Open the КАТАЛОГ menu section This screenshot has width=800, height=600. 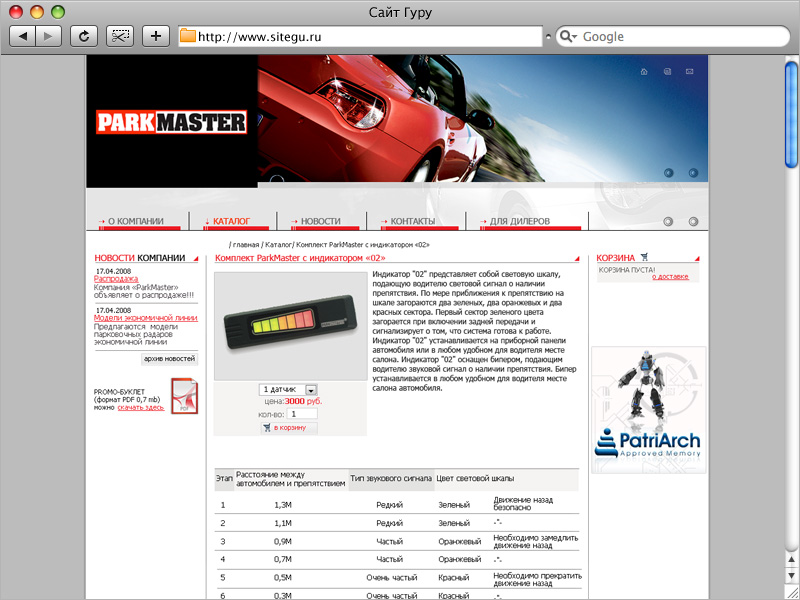(x=231, y=221)
